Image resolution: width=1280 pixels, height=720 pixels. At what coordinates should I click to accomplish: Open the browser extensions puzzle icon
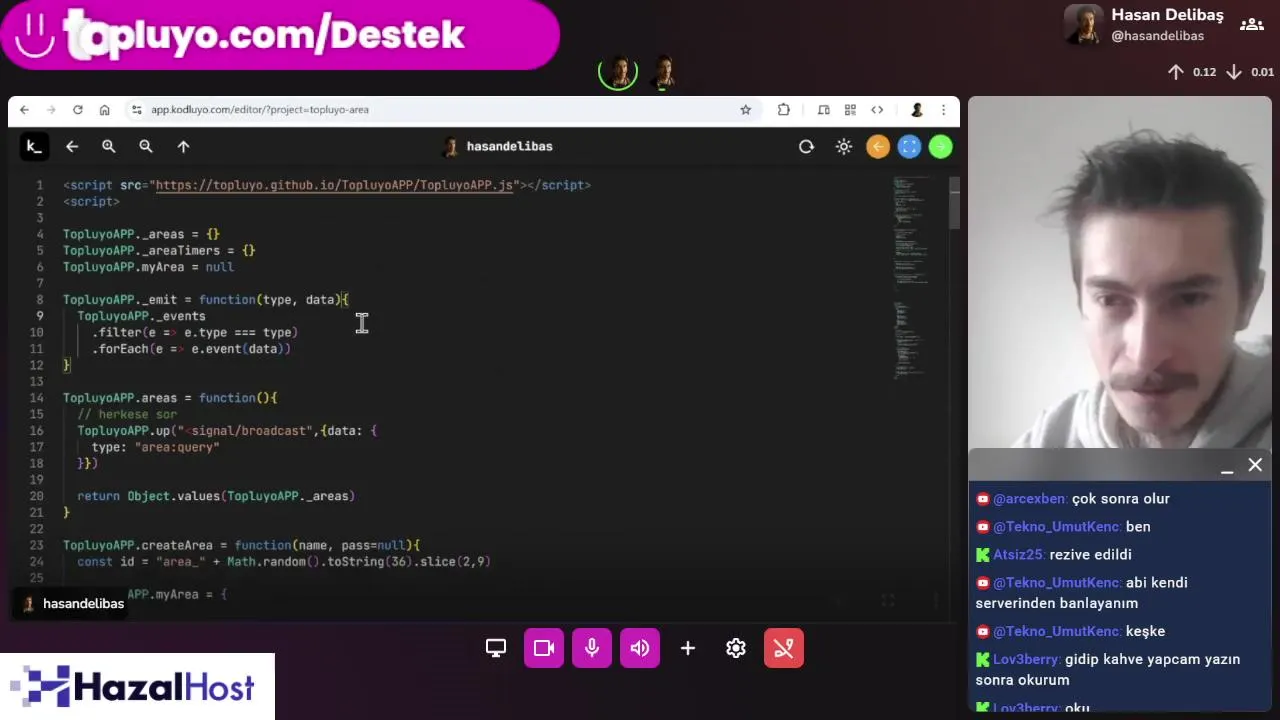pos(783,110)
